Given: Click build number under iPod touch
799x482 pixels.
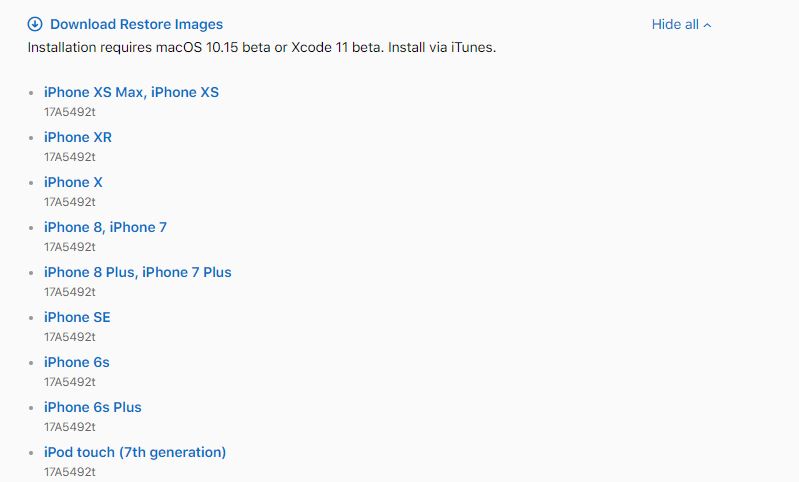Looking at the screenshot, I should point(69,472).
